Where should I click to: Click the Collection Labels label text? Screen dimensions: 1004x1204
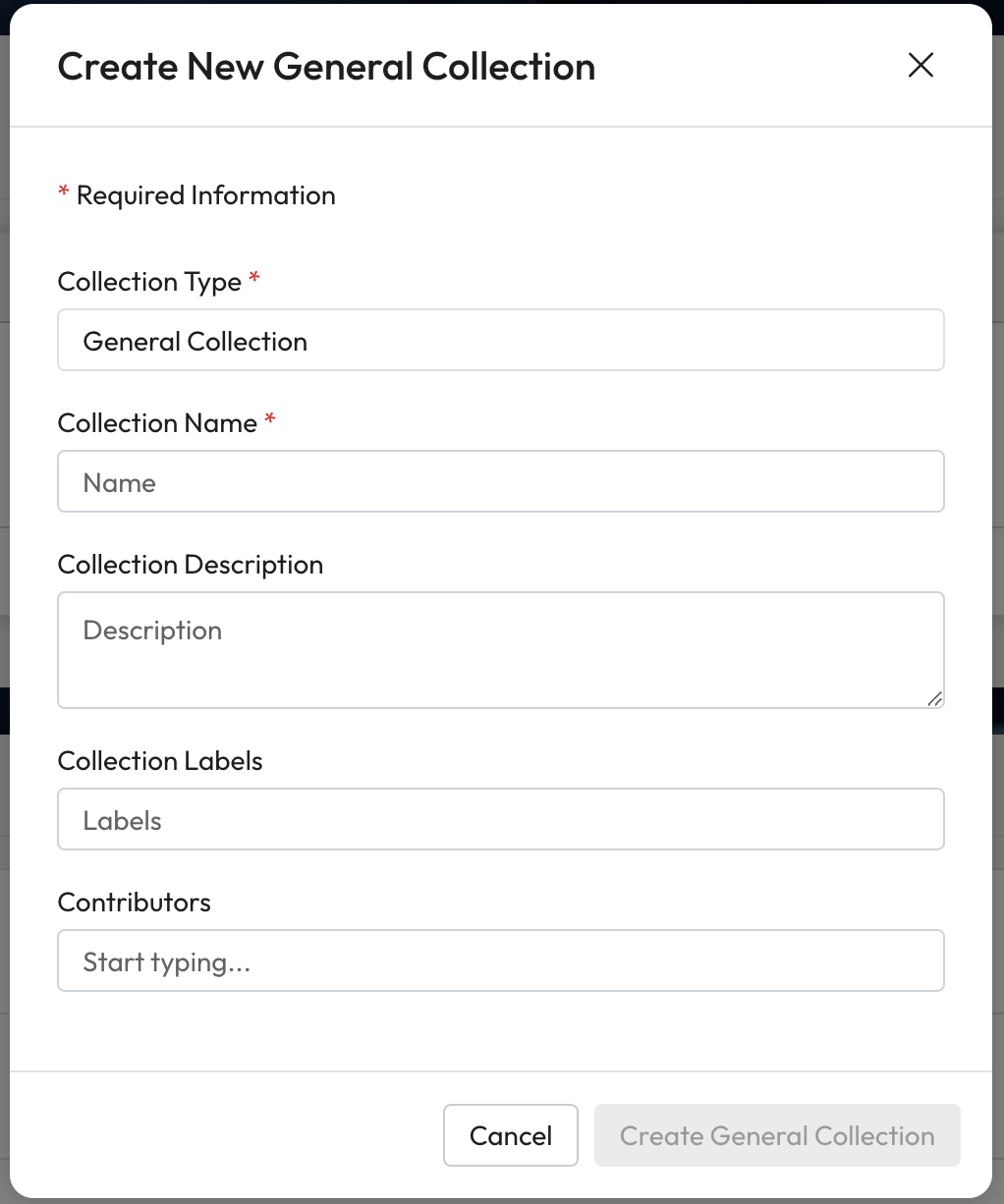(x=160, y=761)
